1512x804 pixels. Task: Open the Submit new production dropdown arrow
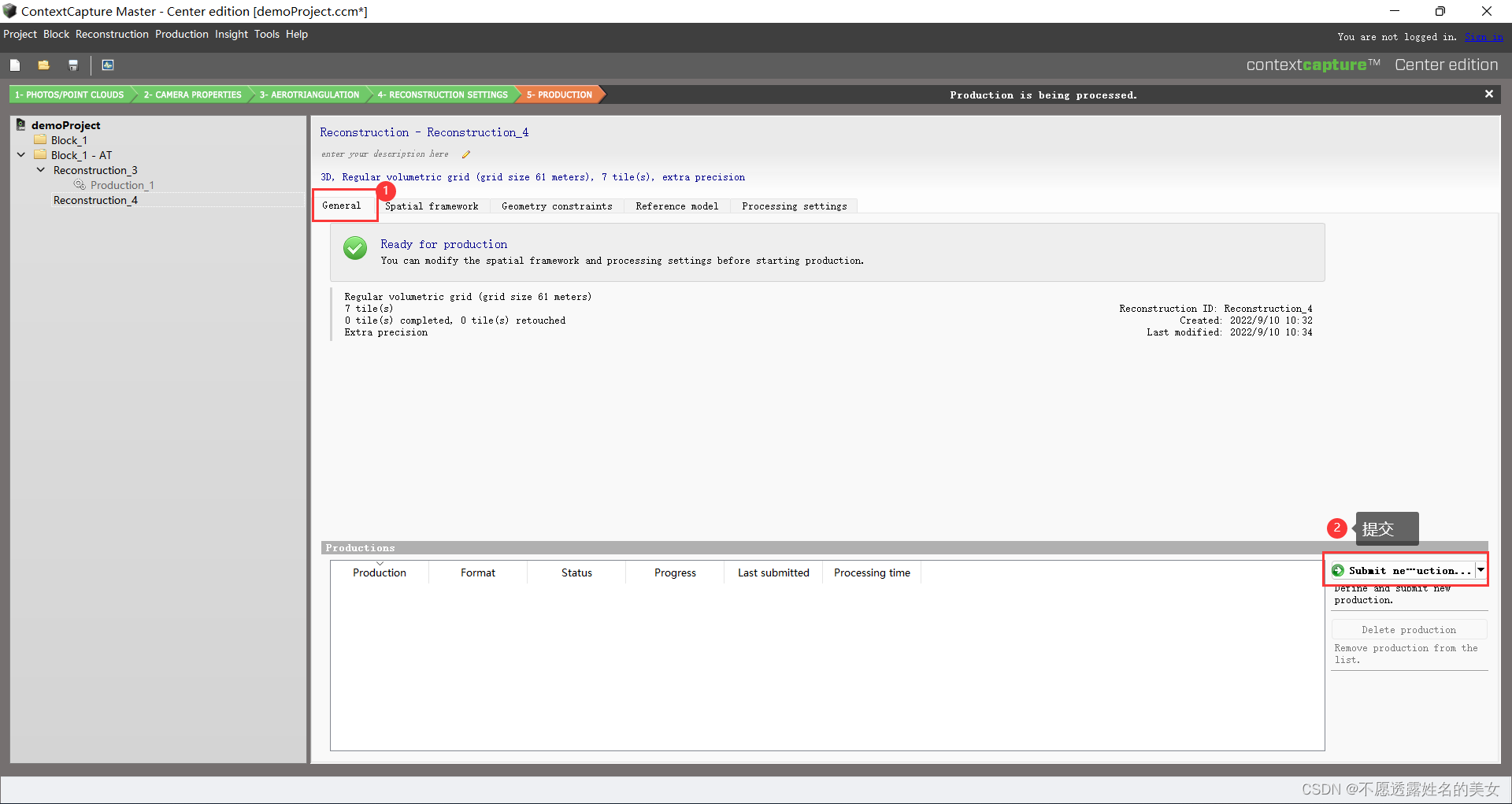click(x=1480, y=570)
